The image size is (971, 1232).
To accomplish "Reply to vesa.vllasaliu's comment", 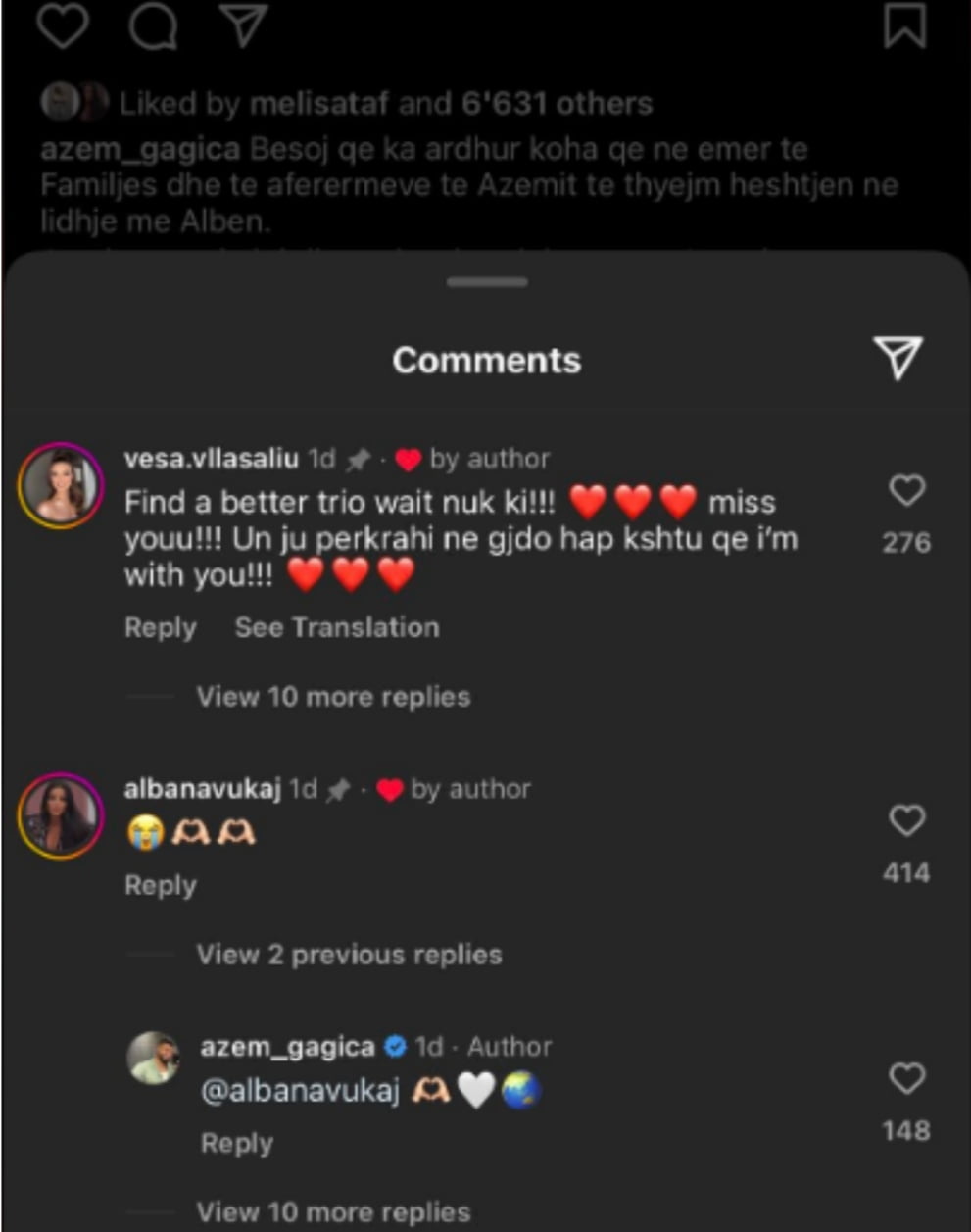I will click(161, 628).
